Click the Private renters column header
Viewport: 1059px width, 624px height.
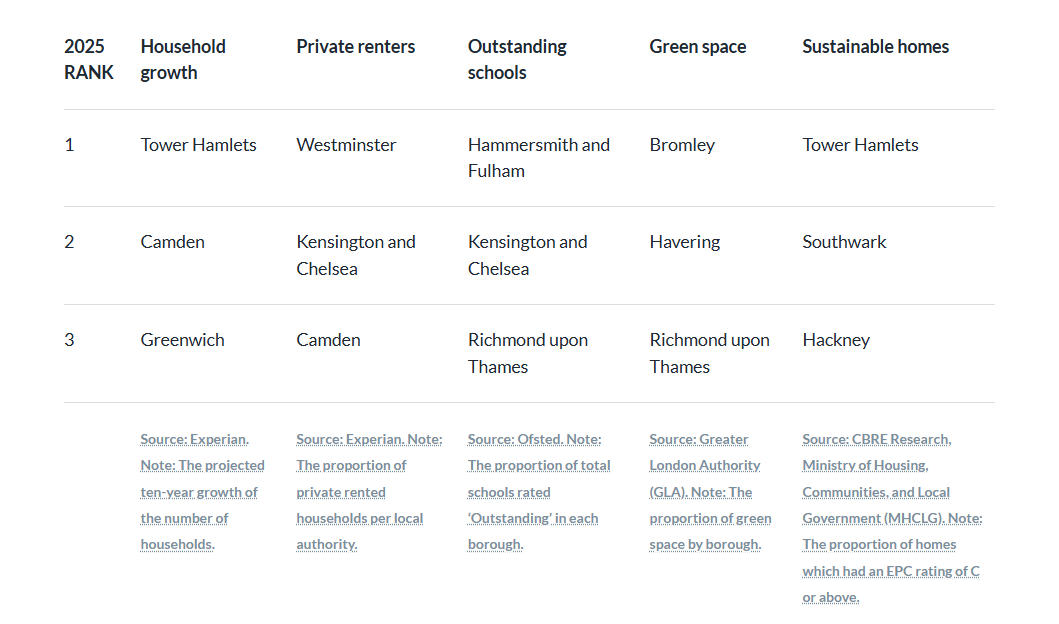355,46
